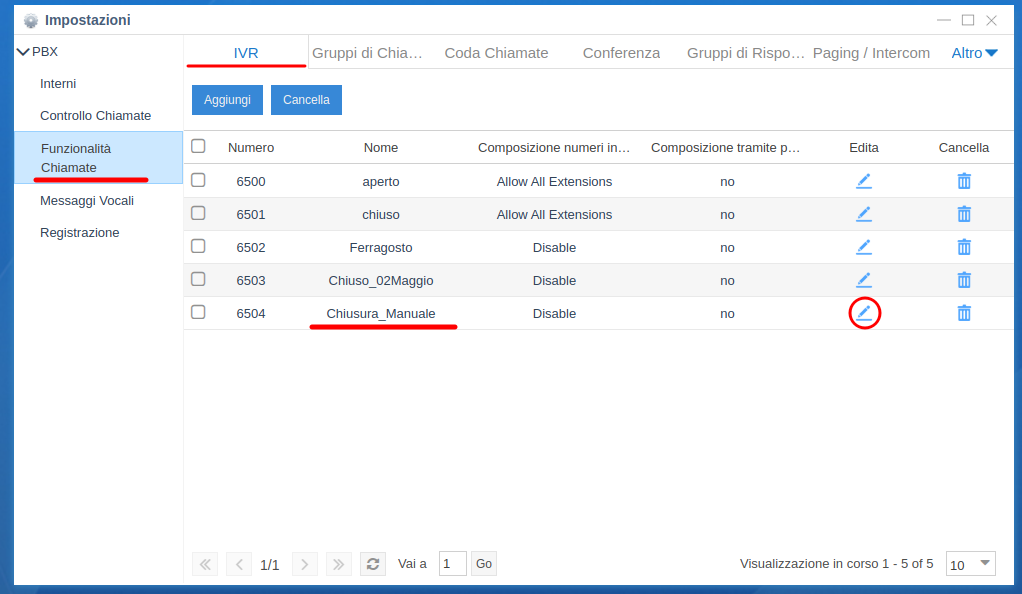Sort by the Nome column header
The height and width of the screenshot is (594, 1022).
(x=381, y=148)
